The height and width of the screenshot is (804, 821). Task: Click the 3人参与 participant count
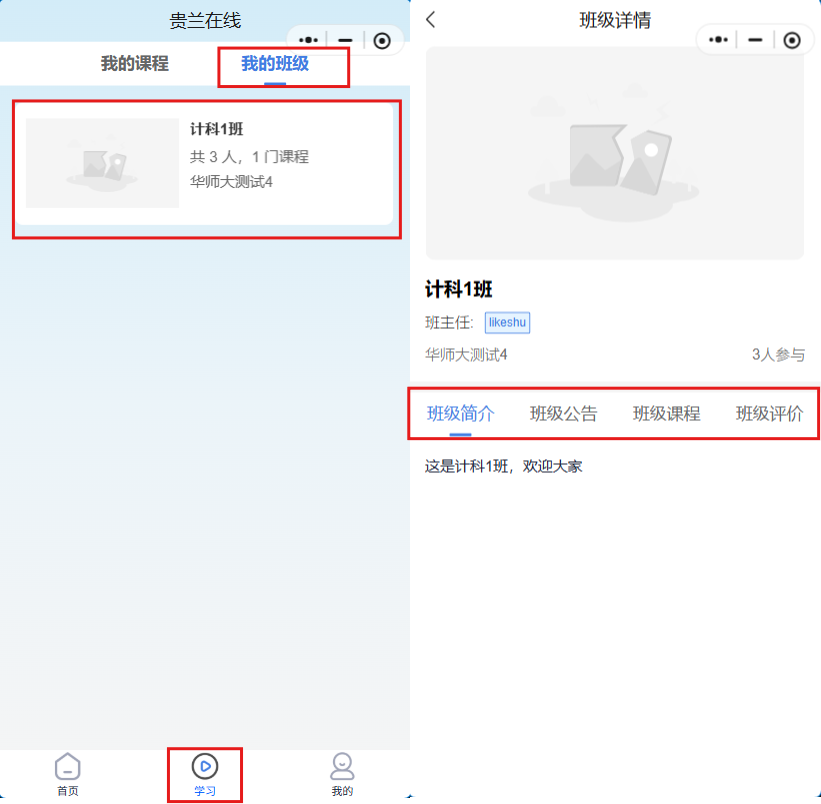point(777,355)
